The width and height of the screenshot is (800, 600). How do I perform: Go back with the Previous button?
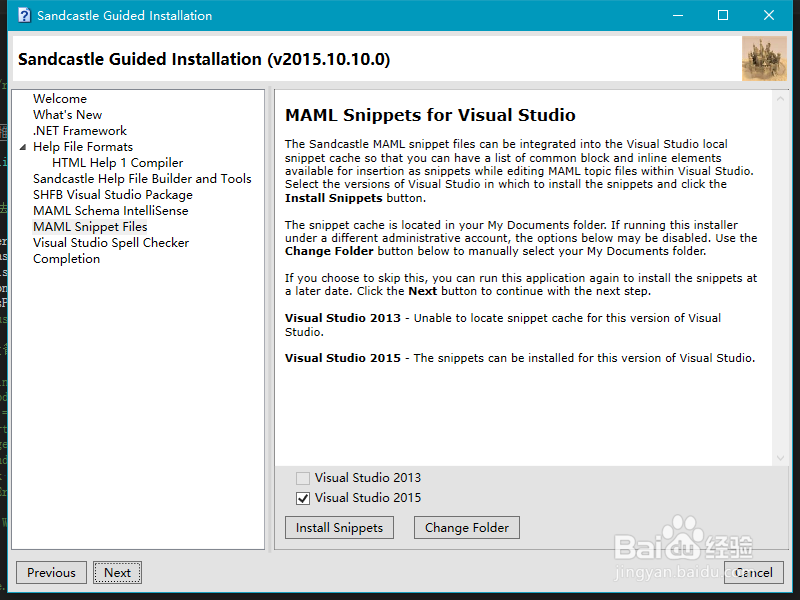pyautogui.click(x=51, y=572)
